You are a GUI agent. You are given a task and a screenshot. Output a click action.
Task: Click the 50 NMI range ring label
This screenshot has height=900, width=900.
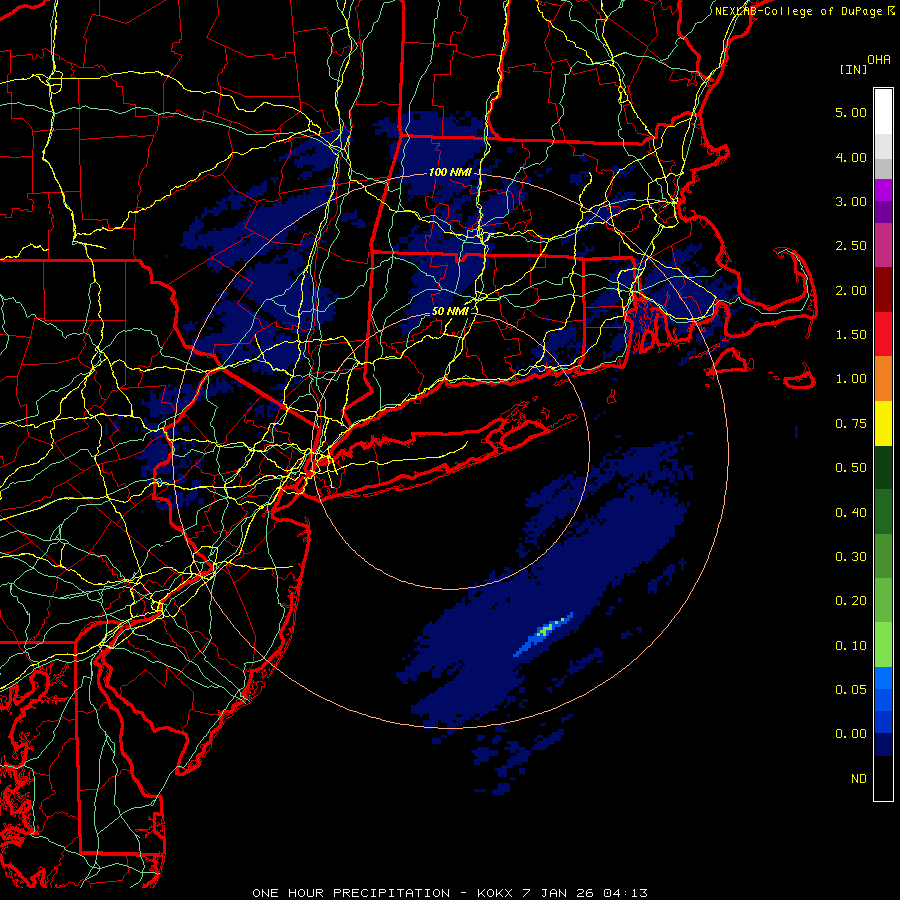click(450, 311)
